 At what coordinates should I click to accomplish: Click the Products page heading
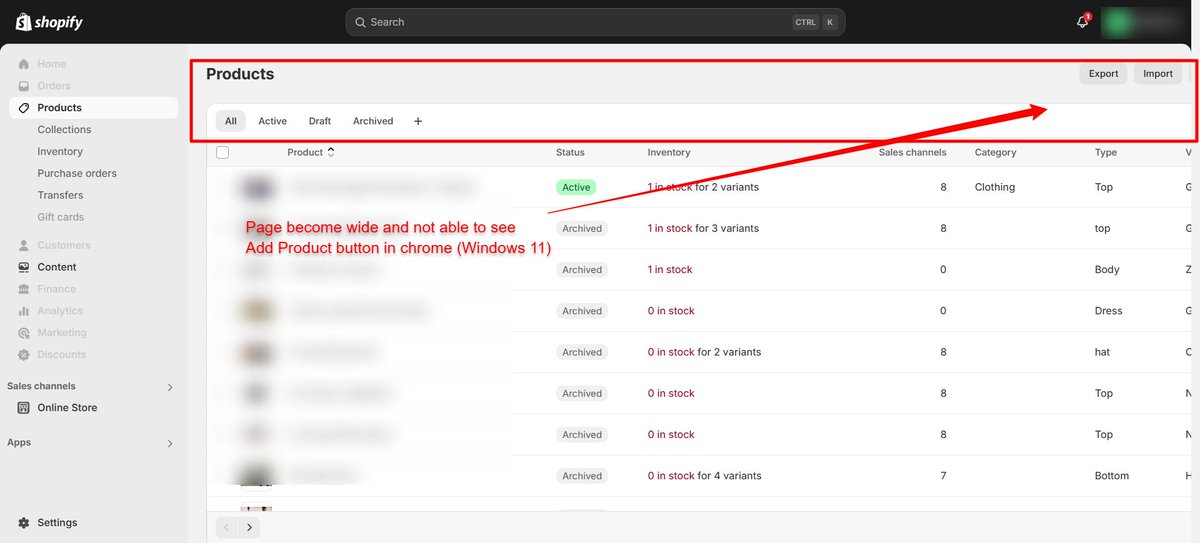point(240,74)
